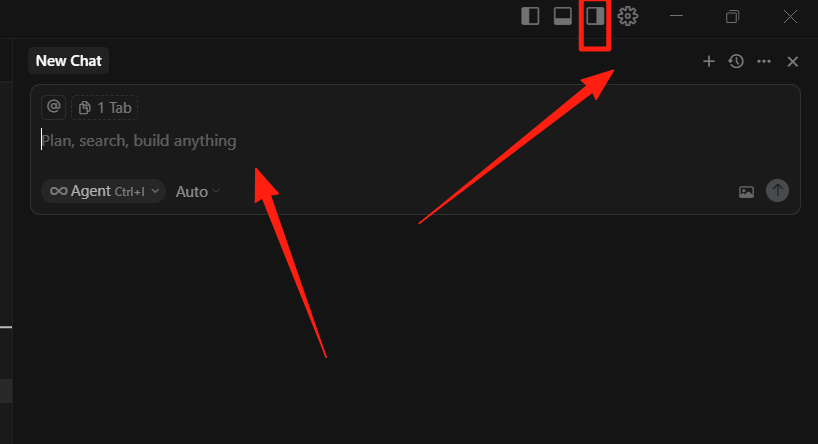Show chat history via the clock icon

point(736,62)
